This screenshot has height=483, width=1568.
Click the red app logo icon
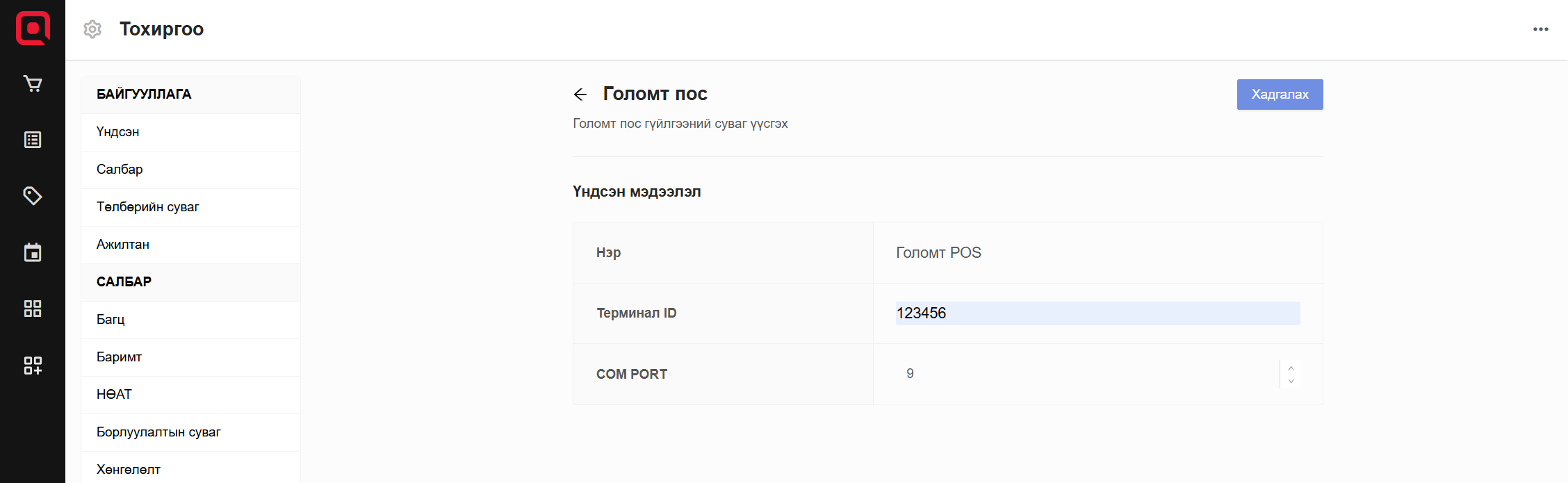pos(33,28)
